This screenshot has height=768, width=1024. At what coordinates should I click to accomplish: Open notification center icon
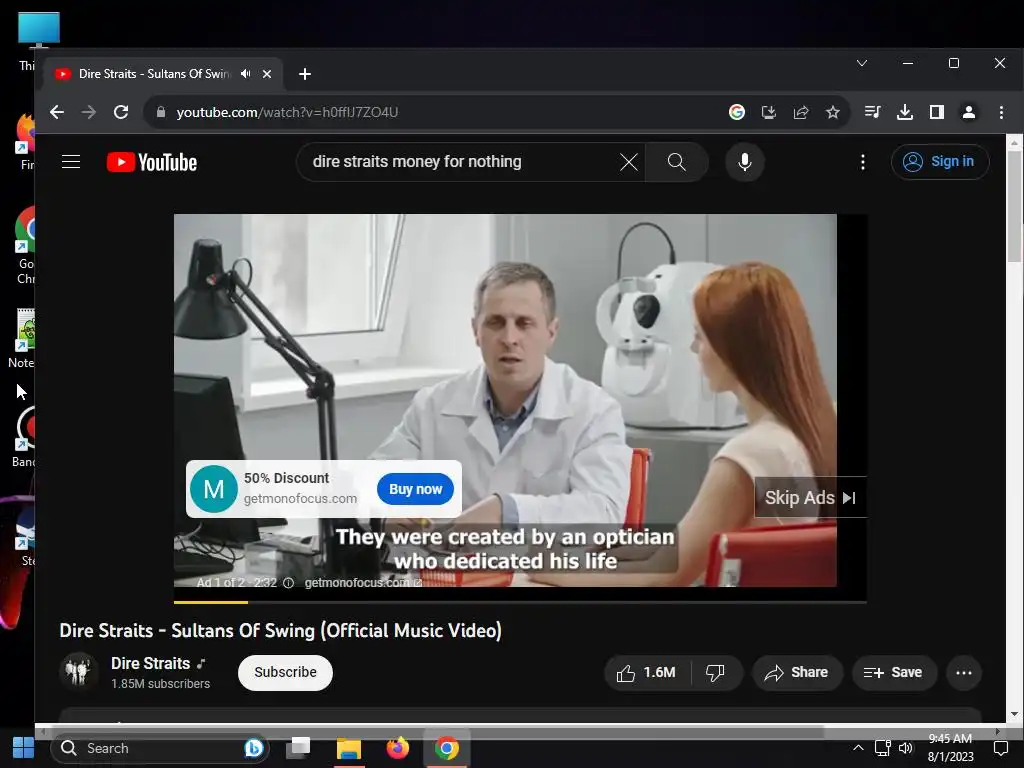click(1000, 748)
